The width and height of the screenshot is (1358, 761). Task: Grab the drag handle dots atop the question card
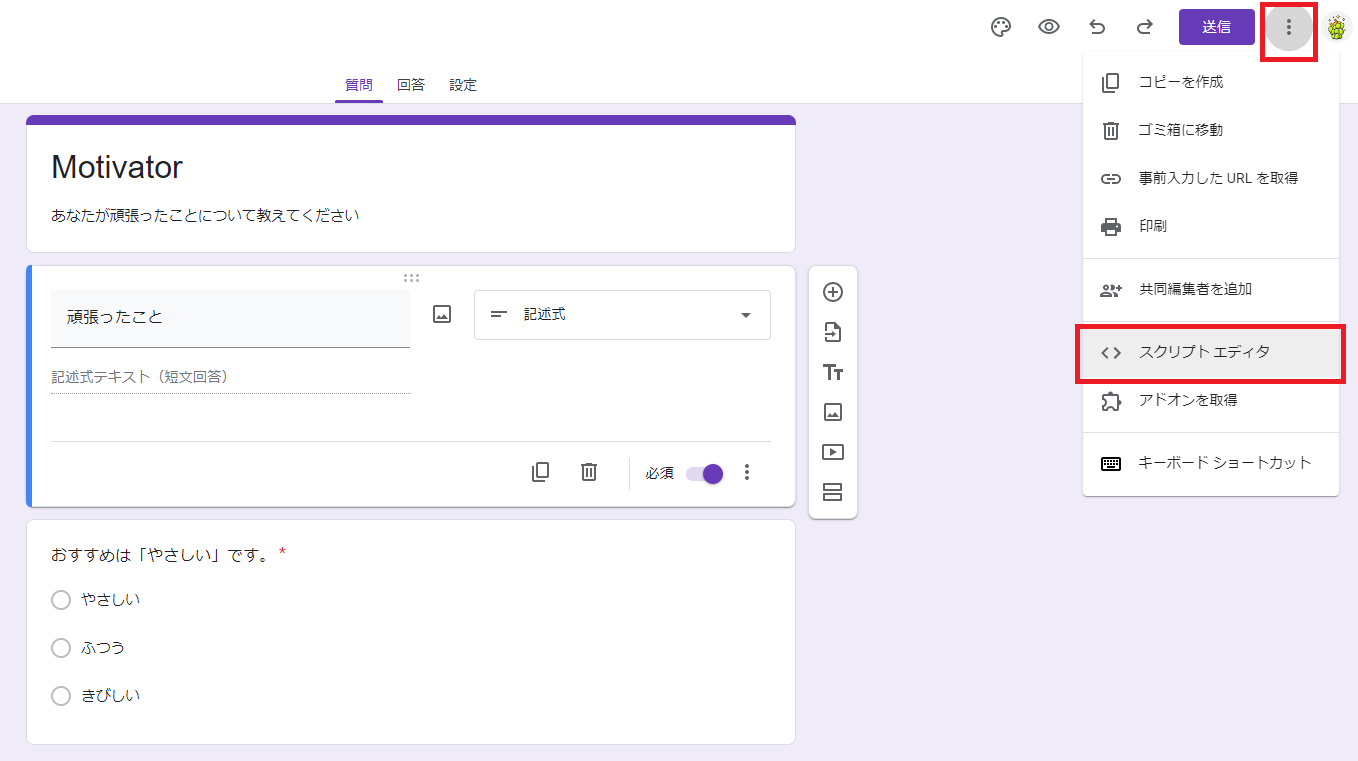(x=411, y=278)
